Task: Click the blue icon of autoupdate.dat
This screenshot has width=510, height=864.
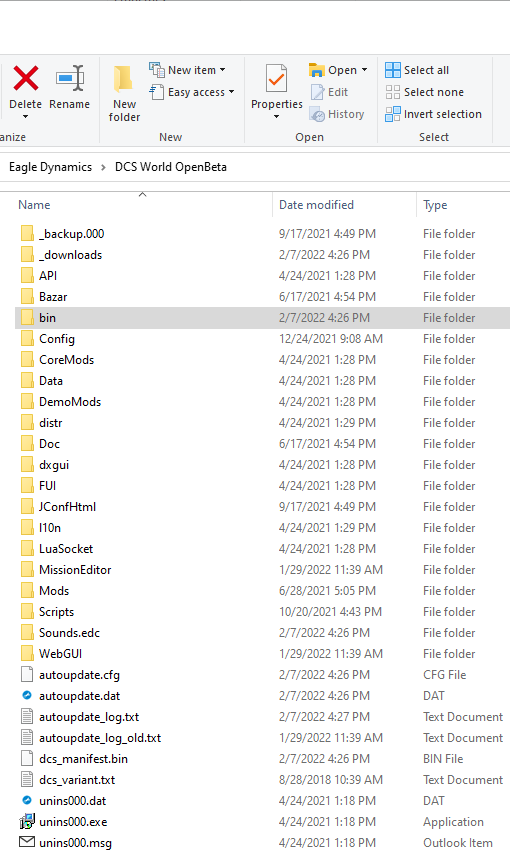Action: point(27,695)
